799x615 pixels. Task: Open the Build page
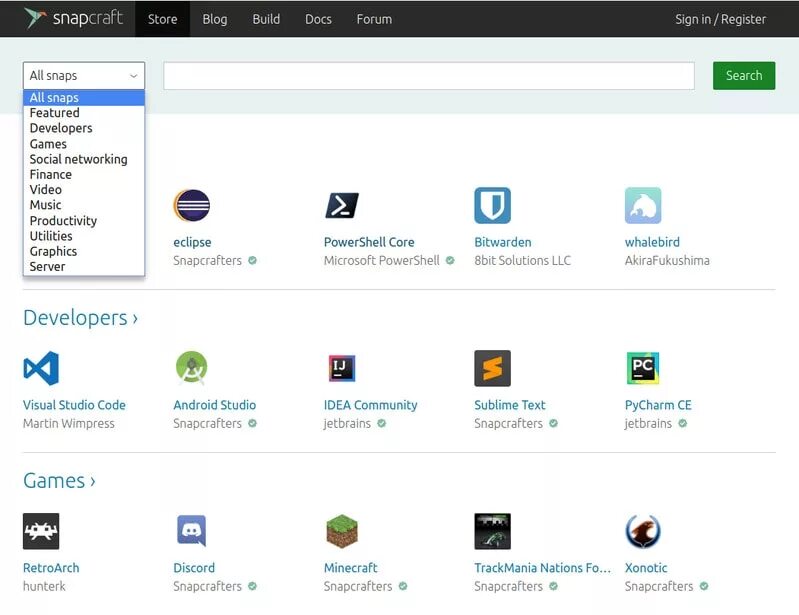pos(266,19)
